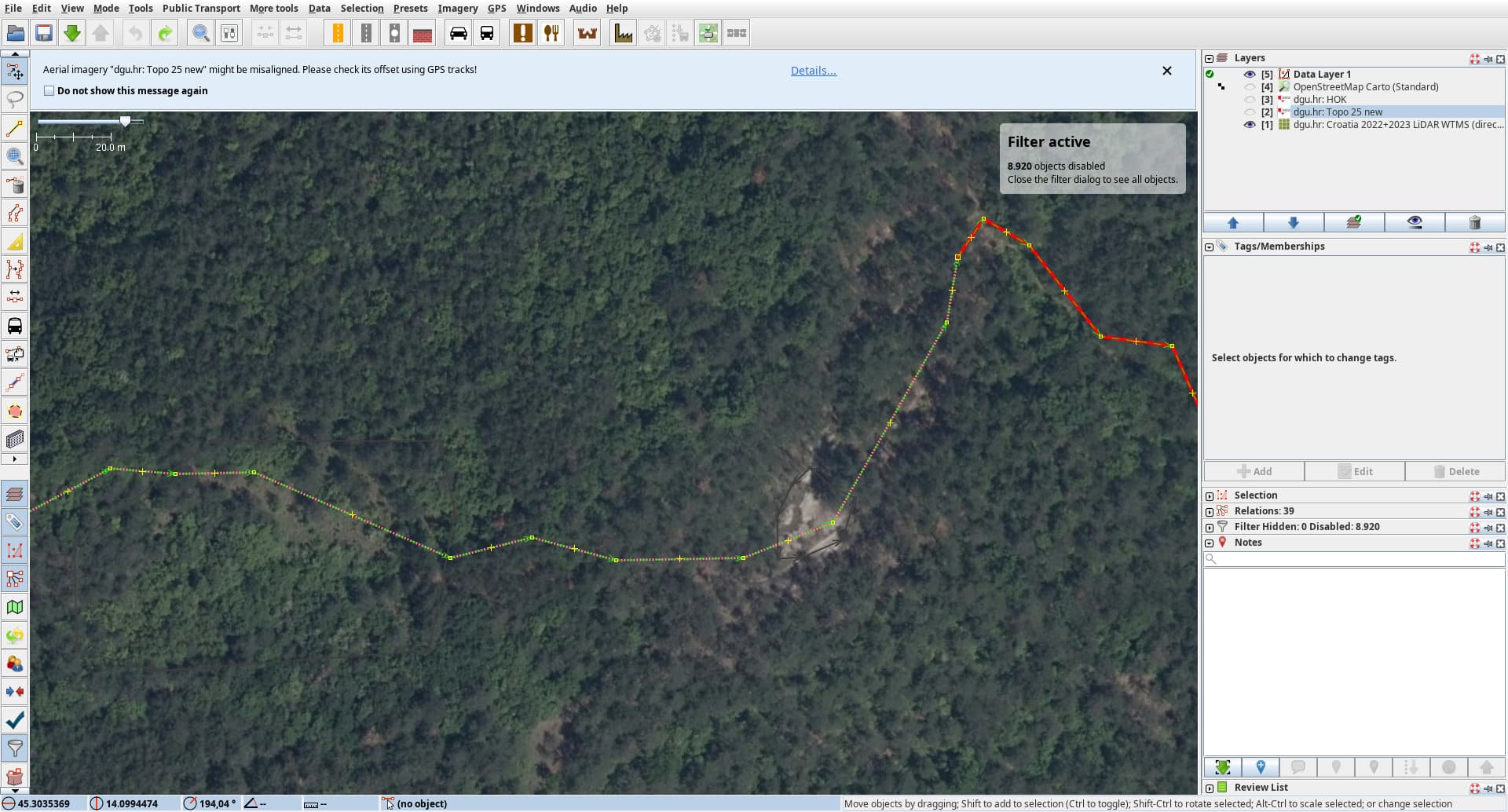The width and height of the screenshot is (1508, 812).
Task: Choose the bus preset in top toolbar
Action: [487, 33]
